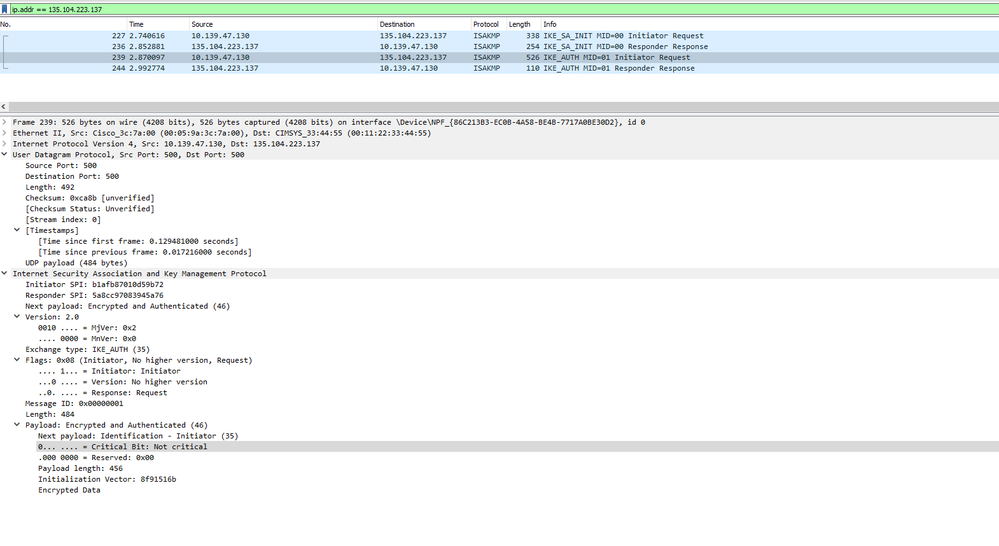
Task: Click the packet list horizontal scrollbar left arrow
Action: click(4, 107)
